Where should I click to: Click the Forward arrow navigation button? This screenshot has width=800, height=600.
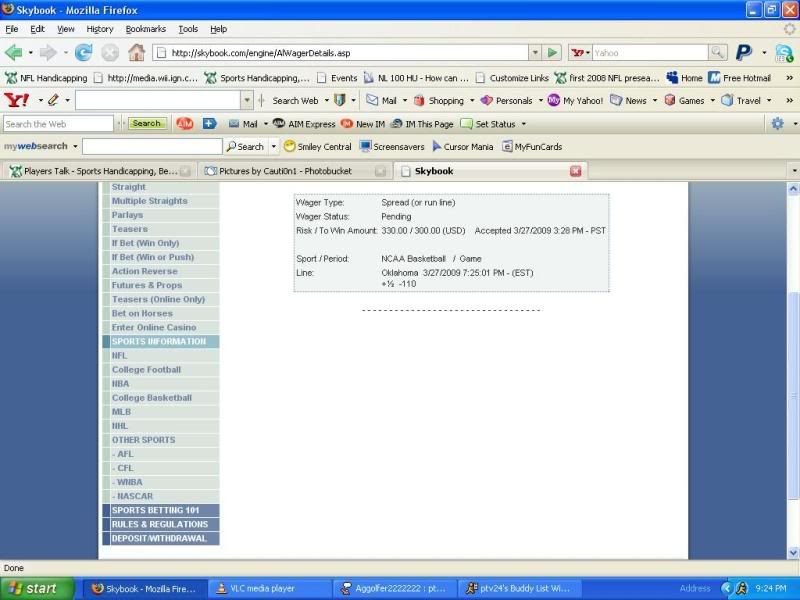(x=48, y=53)
